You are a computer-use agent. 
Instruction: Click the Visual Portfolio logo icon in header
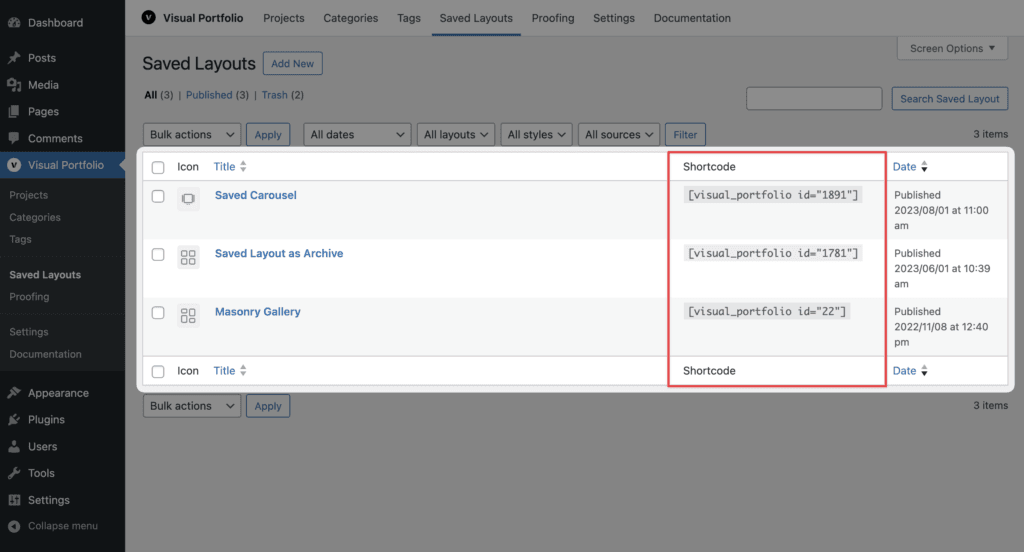click(149, 18)
